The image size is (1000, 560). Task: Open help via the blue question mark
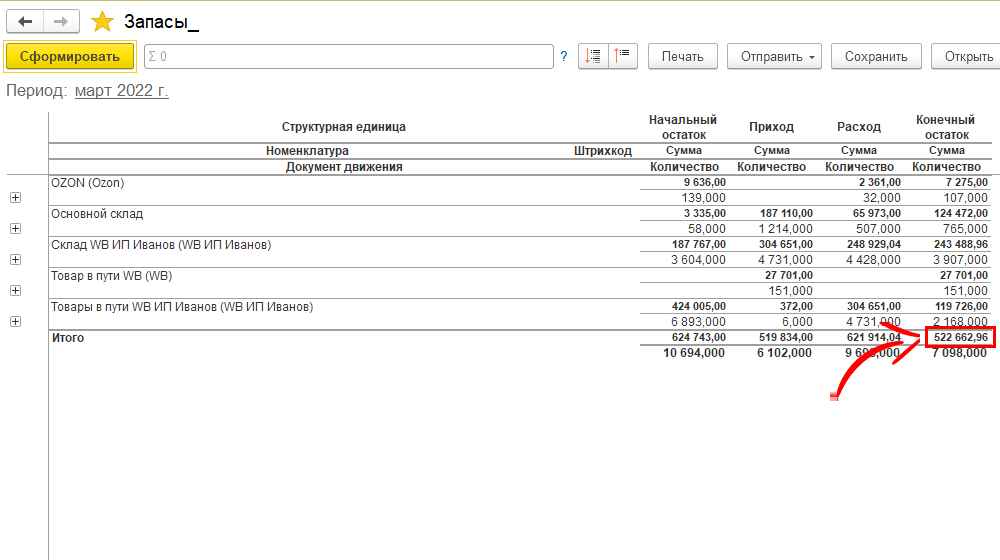click(x=564, y=57)
